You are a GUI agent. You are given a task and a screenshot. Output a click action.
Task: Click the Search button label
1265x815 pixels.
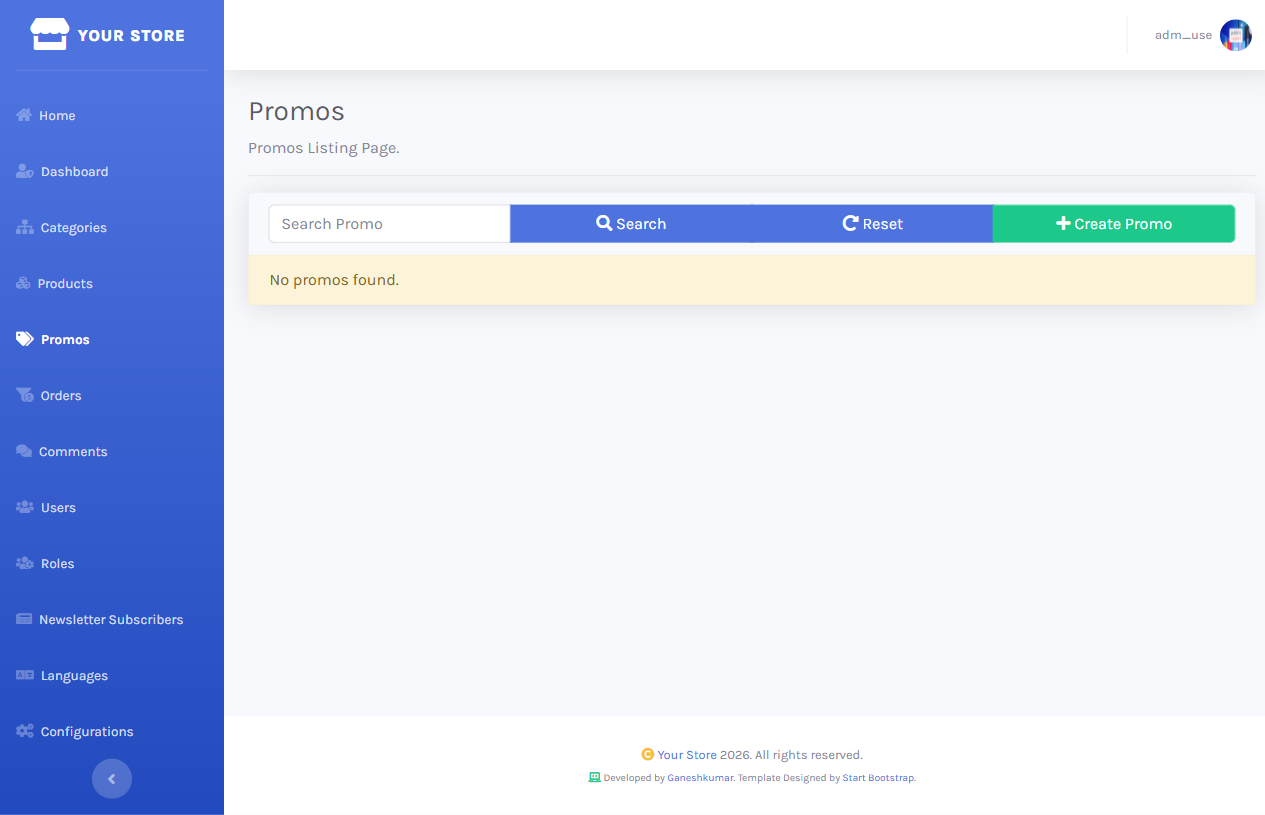tap(641, 224)
